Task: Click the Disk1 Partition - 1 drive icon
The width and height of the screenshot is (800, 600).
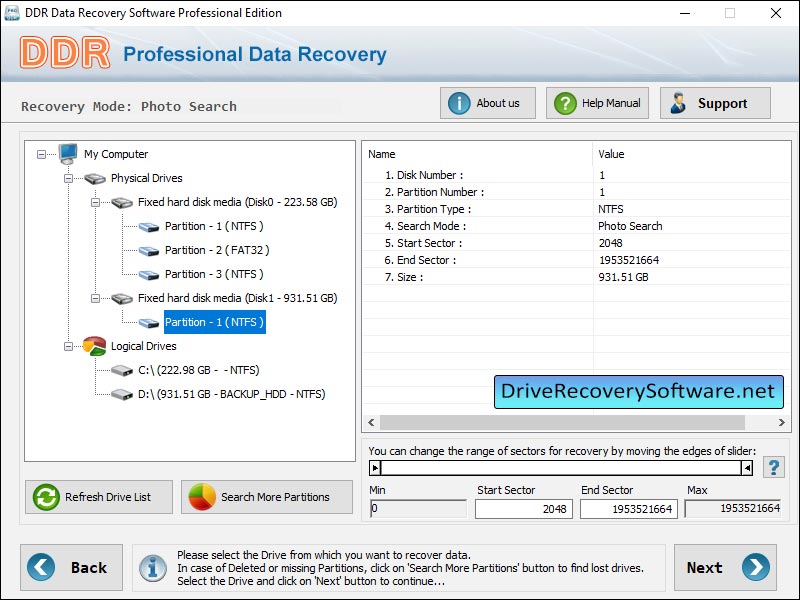Action: 149,322
